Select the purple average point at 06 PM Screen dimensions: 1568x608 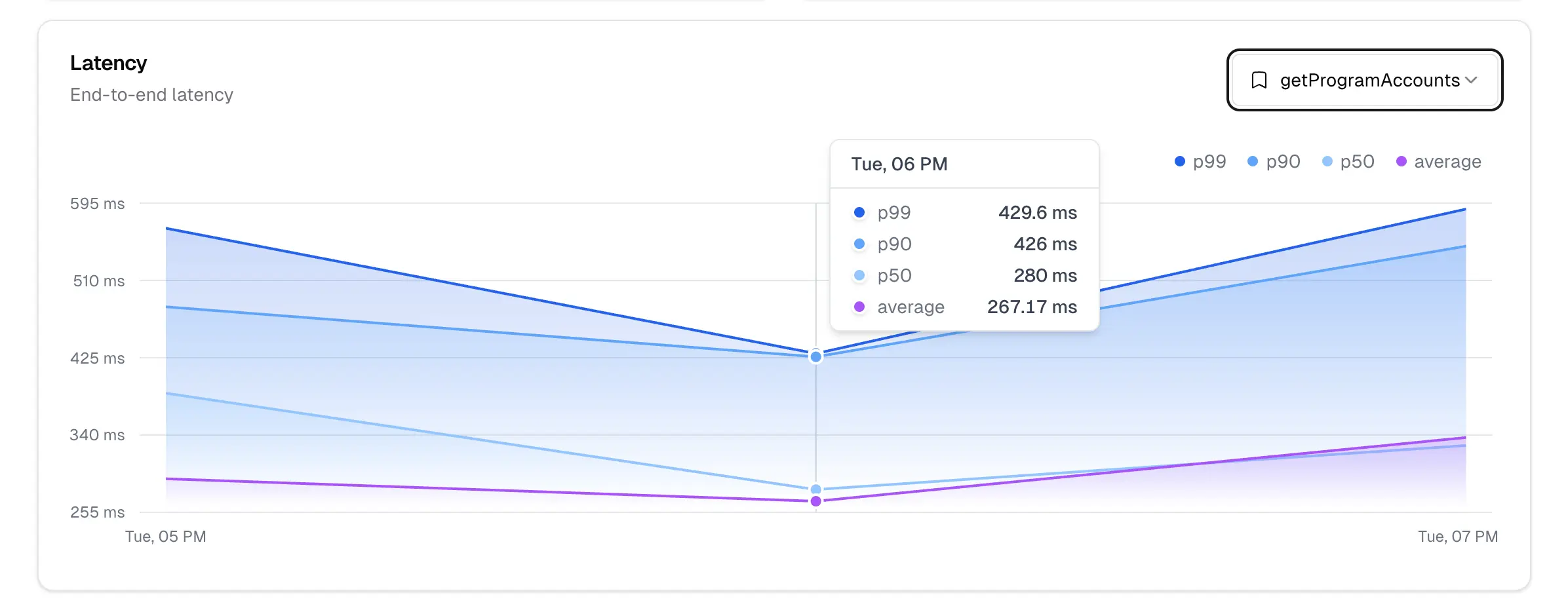coord(815,501)
